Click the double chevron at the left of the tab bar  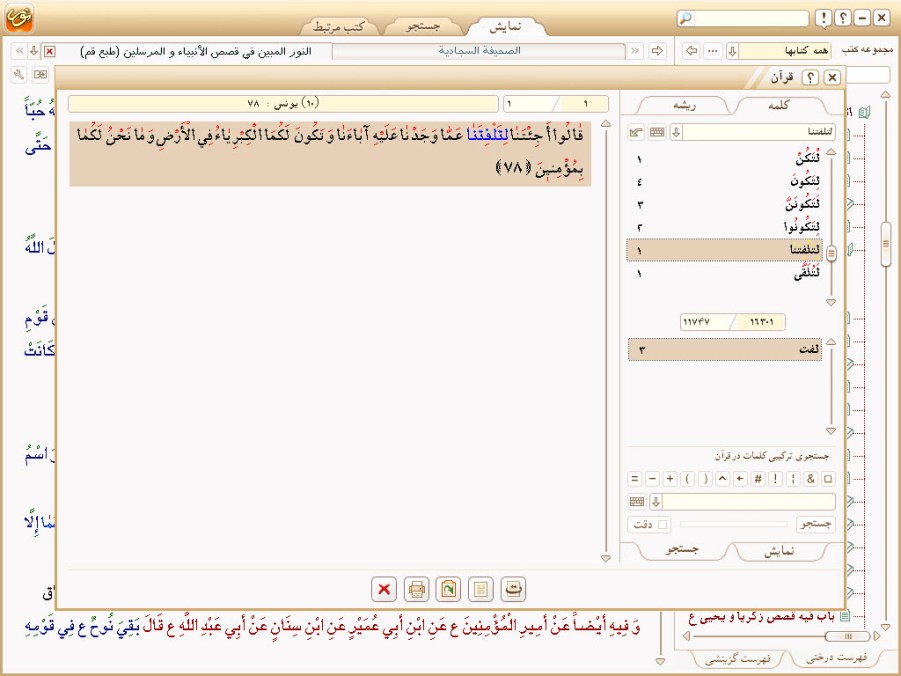click(20, 51)
